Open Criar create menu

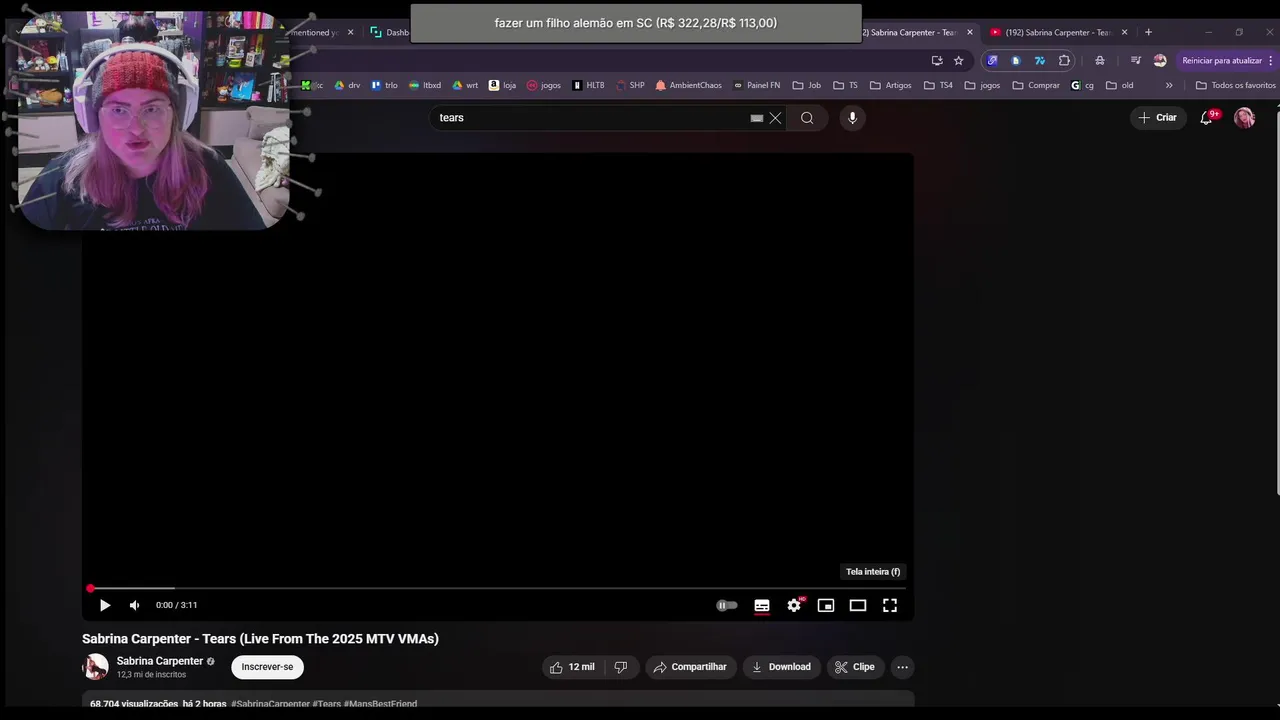coord(1157,118)
